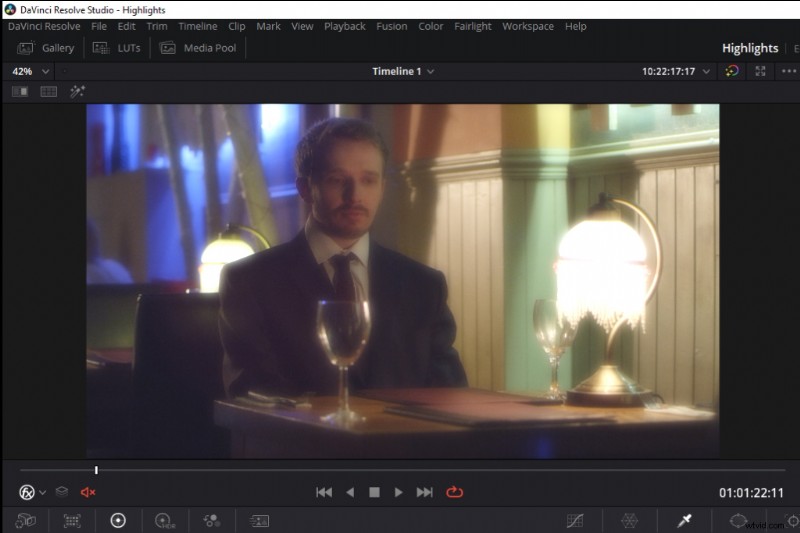The height and width of the screenshot is (533, 800).
Task: Open the LUTs panel
Action: click(116, 48)
